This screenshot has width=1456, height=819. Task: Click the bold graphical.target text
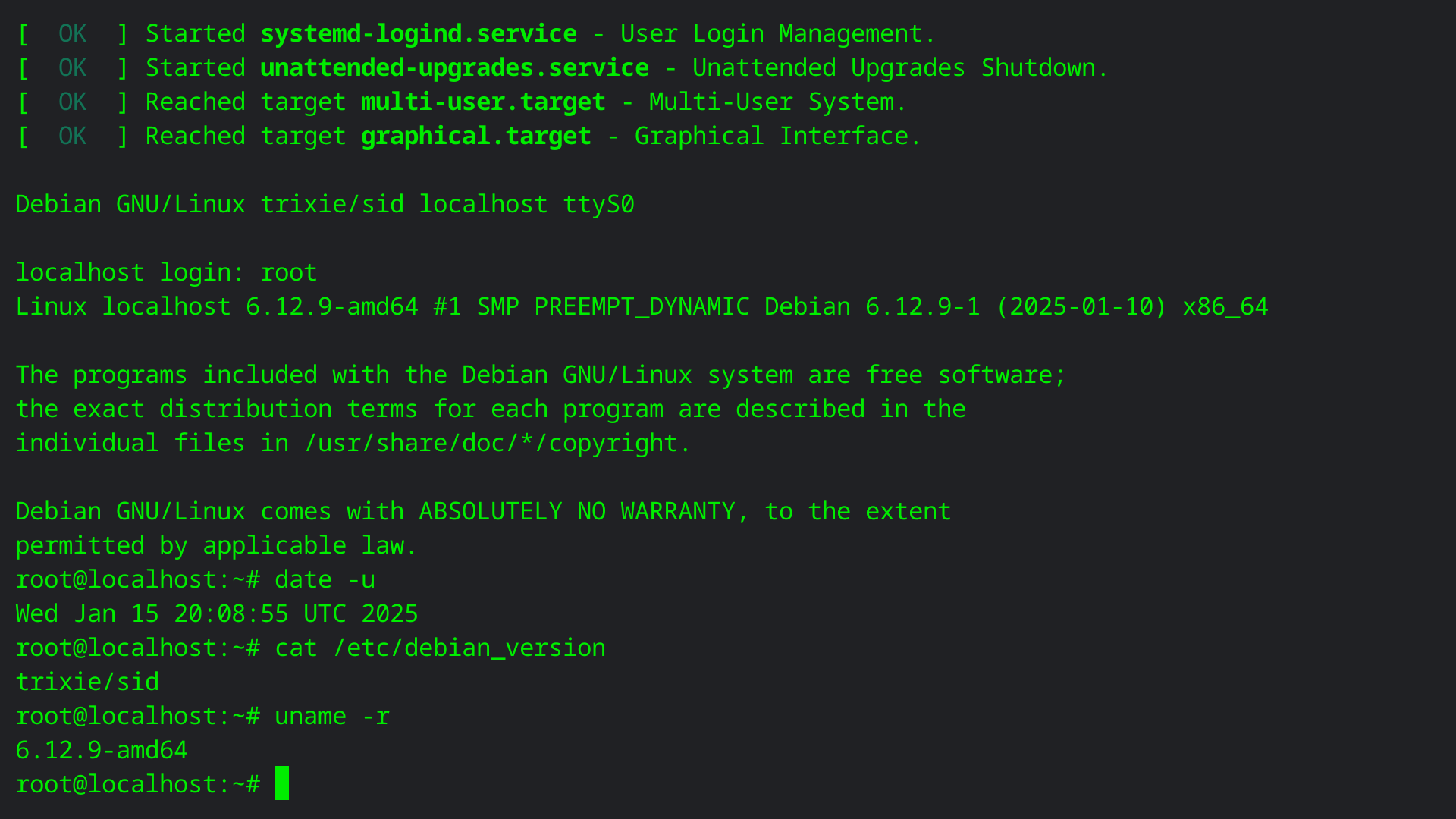(x=475, y=136)
